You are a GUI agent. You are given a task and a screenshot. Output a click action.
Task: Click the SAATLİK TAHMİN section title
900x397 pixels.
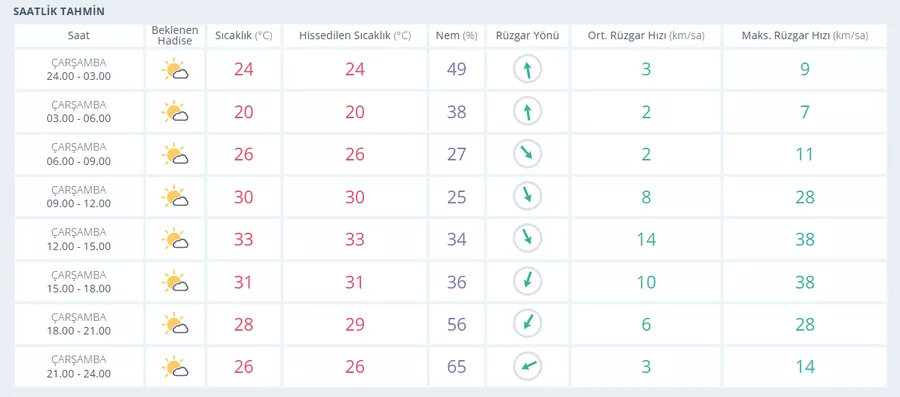tap(59, 11)
